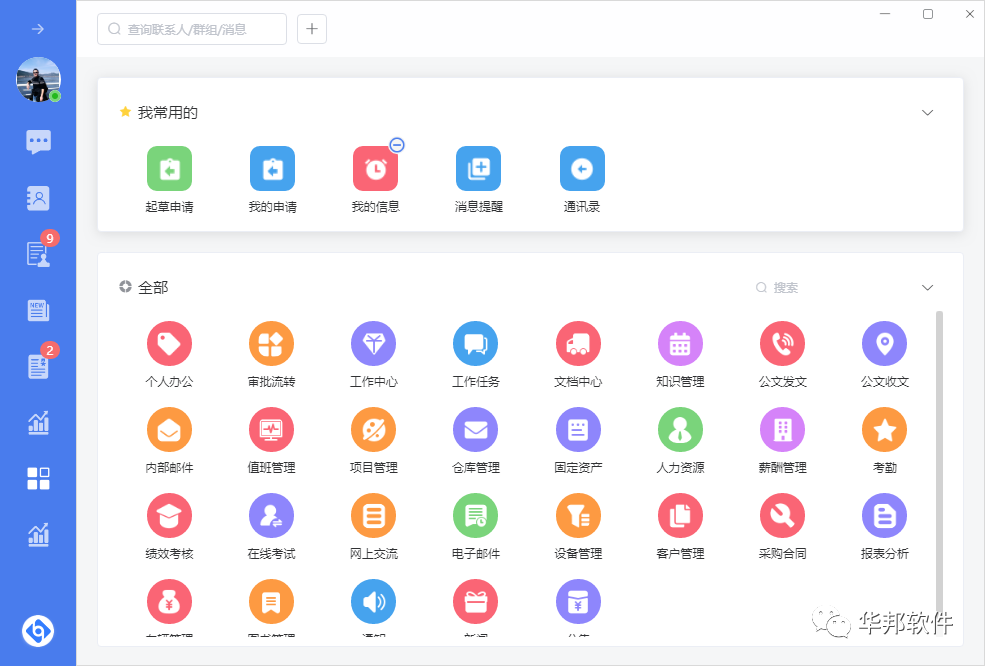Click the all-apps panel vertical scrollbar
The height and width of the screenshot is (666, 985).
click(x=939, y=450)
